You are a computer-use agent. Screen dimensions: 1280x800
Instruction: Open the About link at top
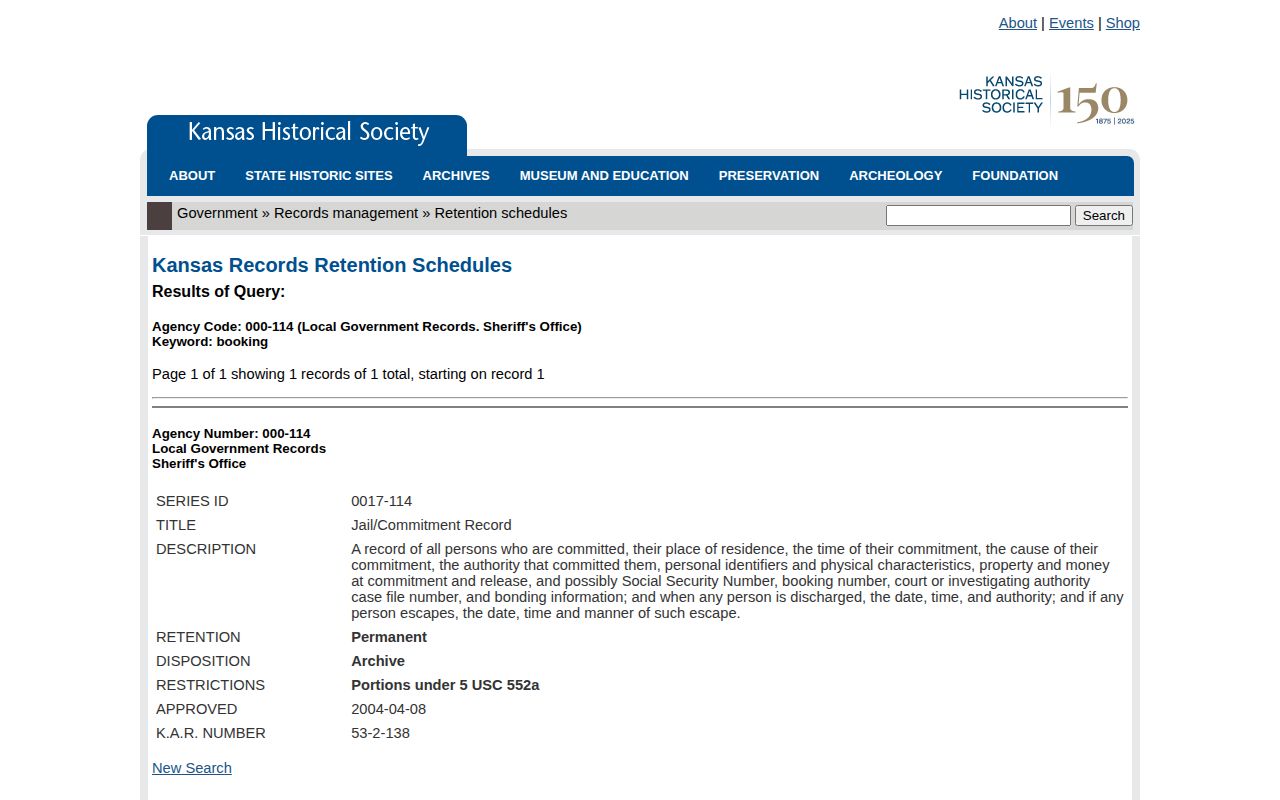pos(1017,23)
